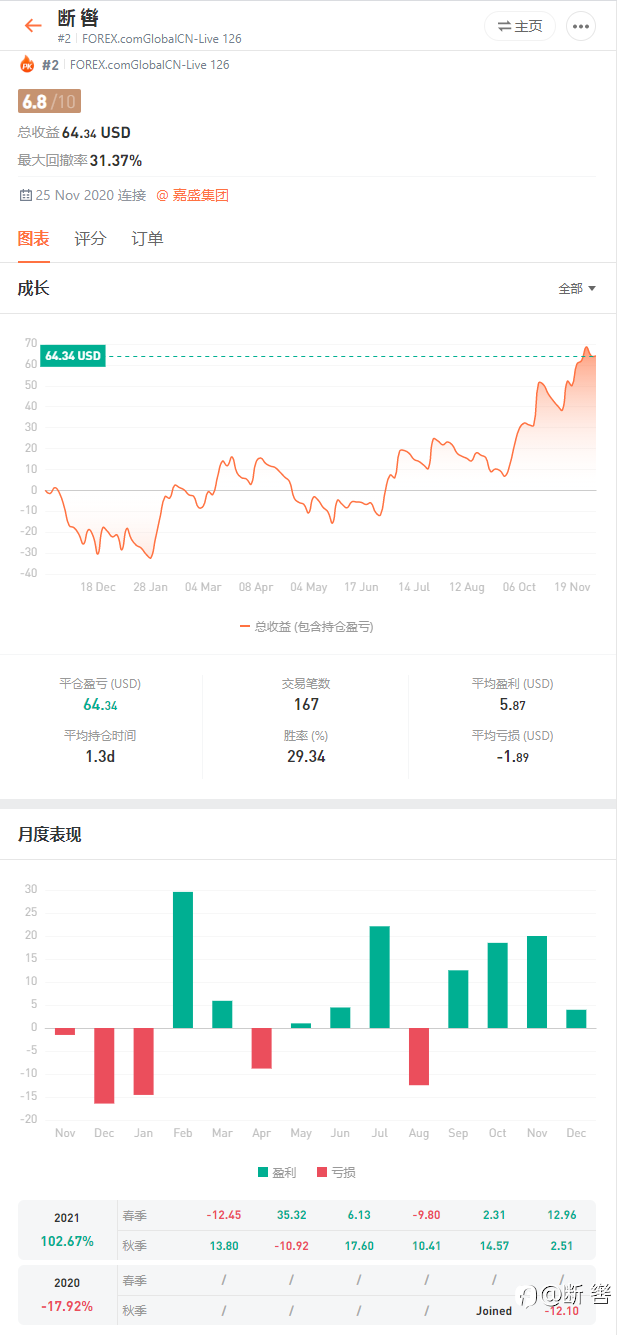Click the -10.92 monthly value cell
This screenshot has height=1335, width=617.
point(292,1246)
